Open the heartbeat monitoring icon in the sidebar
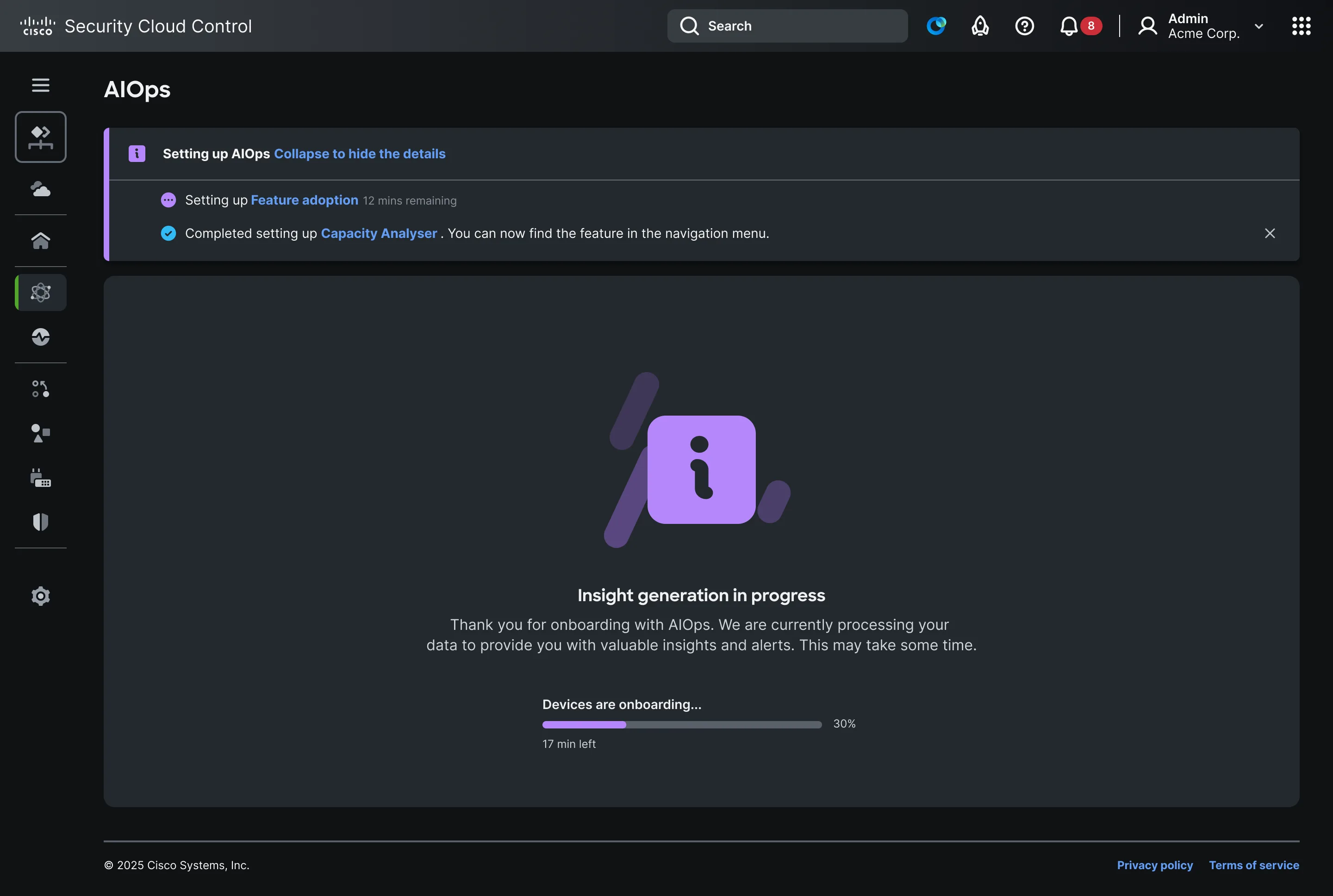This screenshot has width=1333, height=896. 41,337
